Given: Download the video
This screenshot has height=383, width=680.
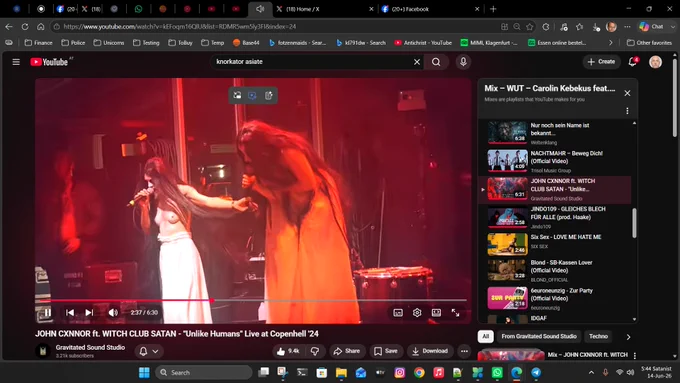Looking at the screenshot, I should click(x=430, y=351).
